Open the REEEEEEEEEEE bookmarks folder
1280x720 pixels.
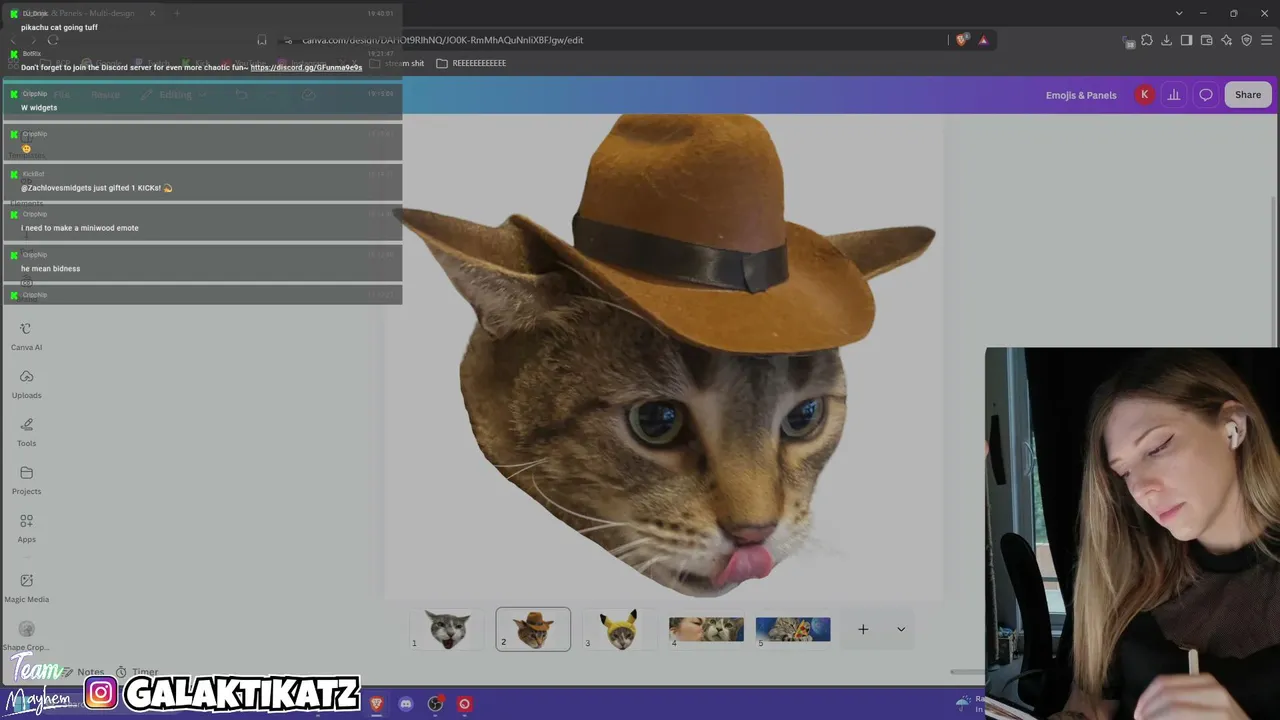tap(471, 63)
